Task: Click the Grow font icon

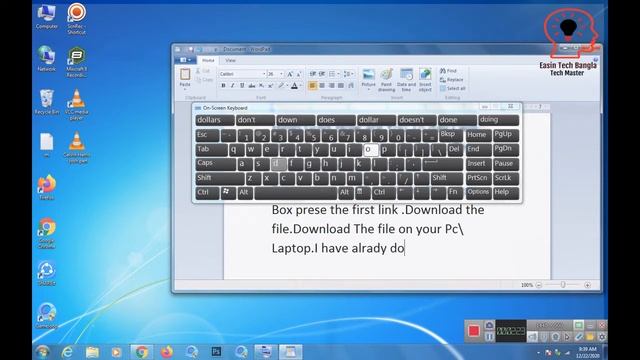Action: (290, 74)
